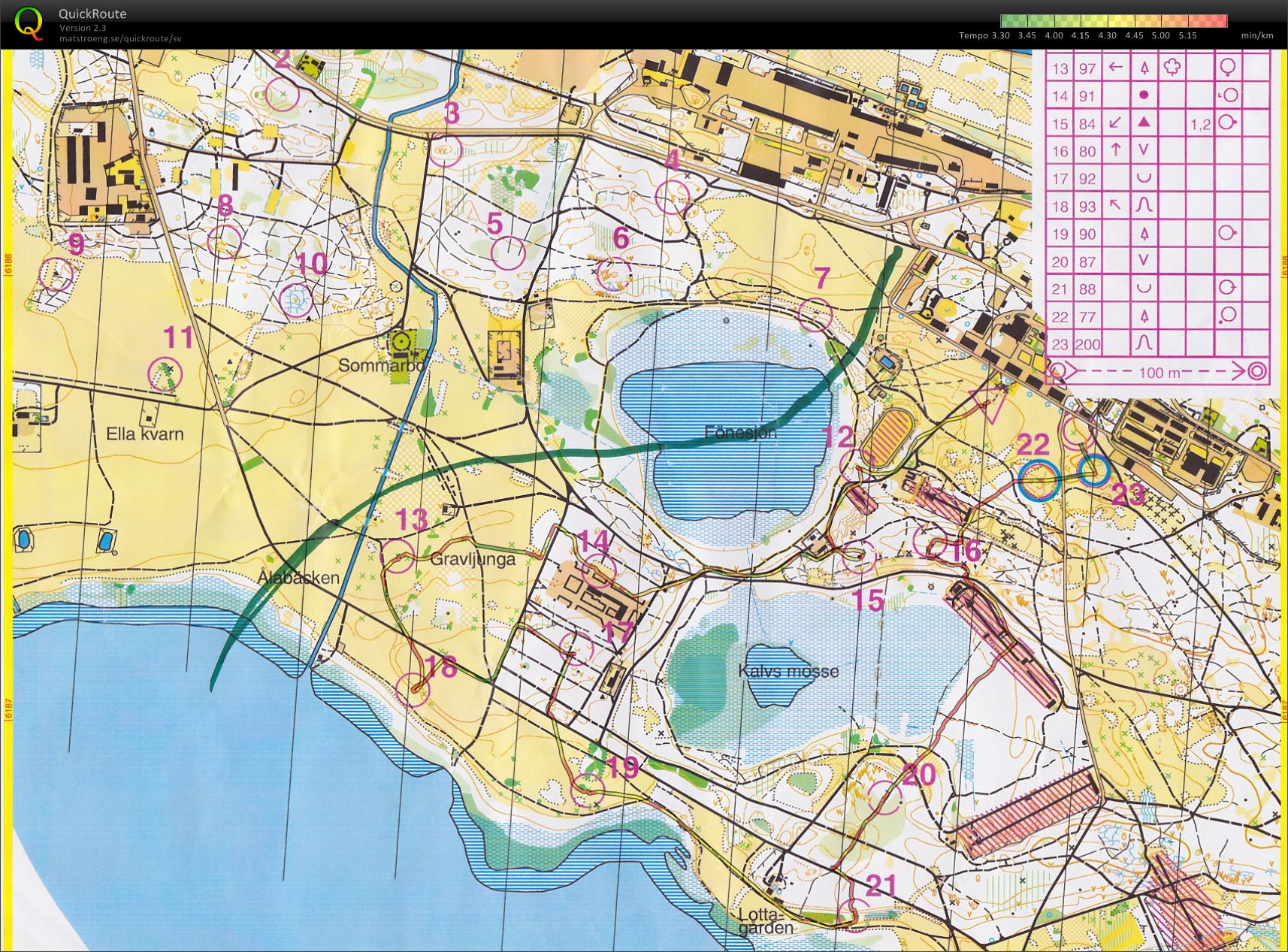Select control number 2 on the map
Image resolution: width=1288 pixels, height=952 pixels.
(282, 59)
